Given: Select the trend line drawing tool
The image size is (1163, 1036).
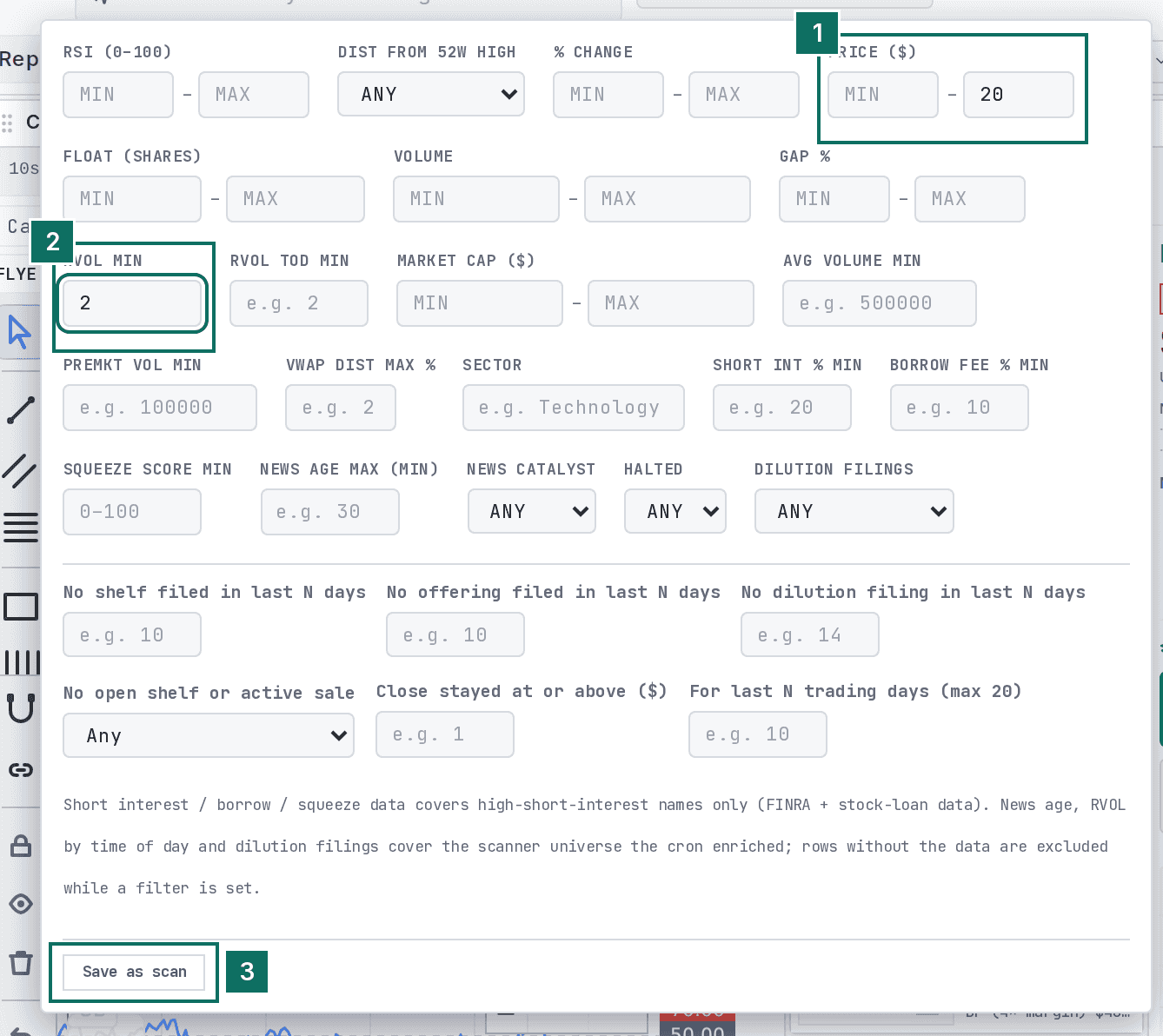Looking at the screenshot, I should tap(20, 410).
